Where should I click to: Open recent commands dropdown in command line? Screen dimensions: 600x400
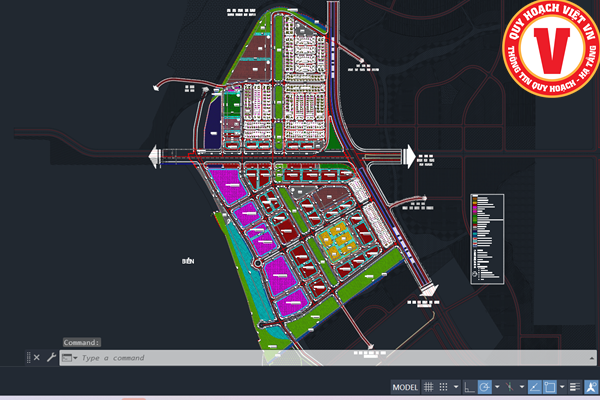point(69,357)
